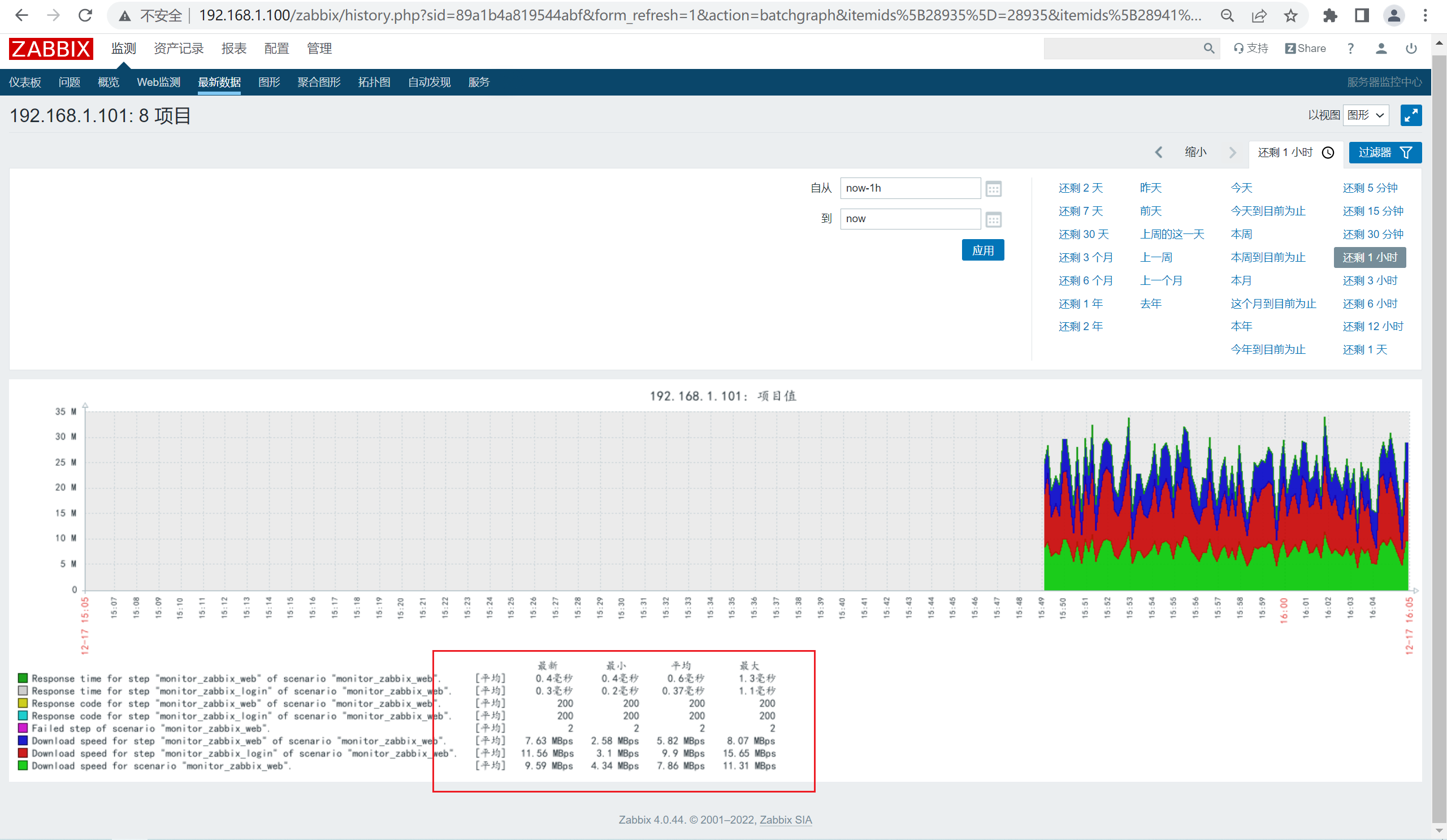Reload the page with refresh icon
Viewport: 1447px width, 840px height.
click(85, 15)
